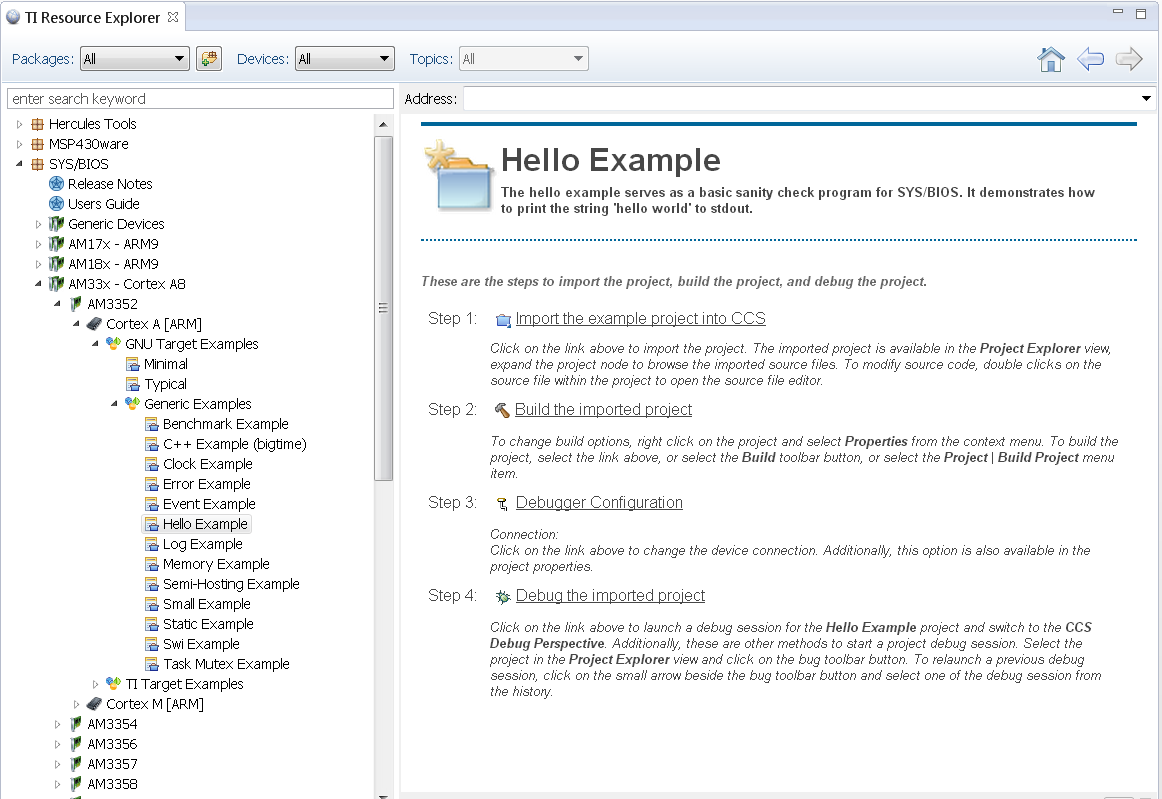Click the debug bug icon in Step 4
1162x799 pixels.
502,595
